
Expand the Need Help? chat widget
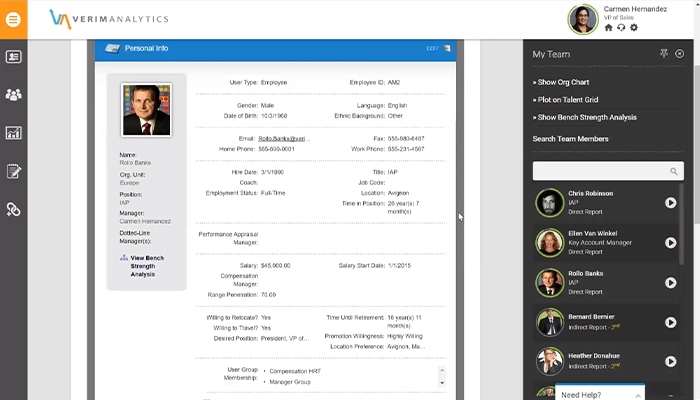pos(600,392)
